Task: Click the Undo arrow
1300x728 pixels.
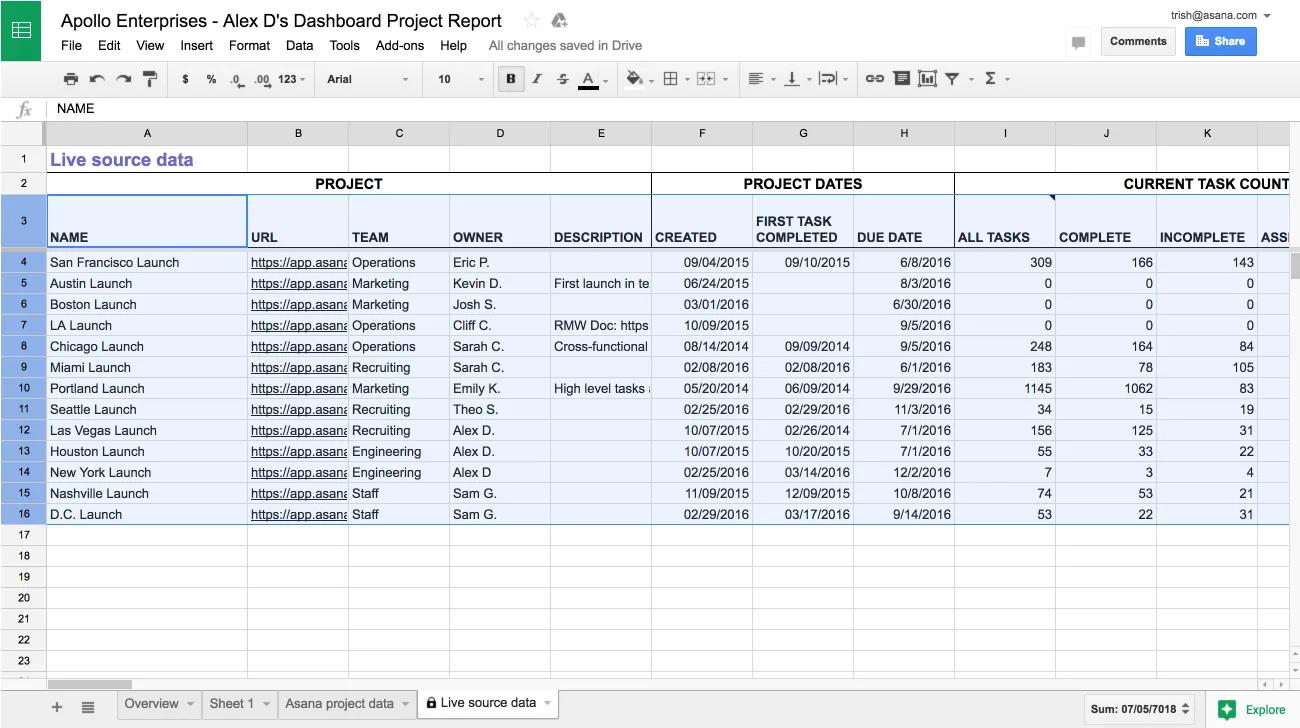Action: coord(97,79)
